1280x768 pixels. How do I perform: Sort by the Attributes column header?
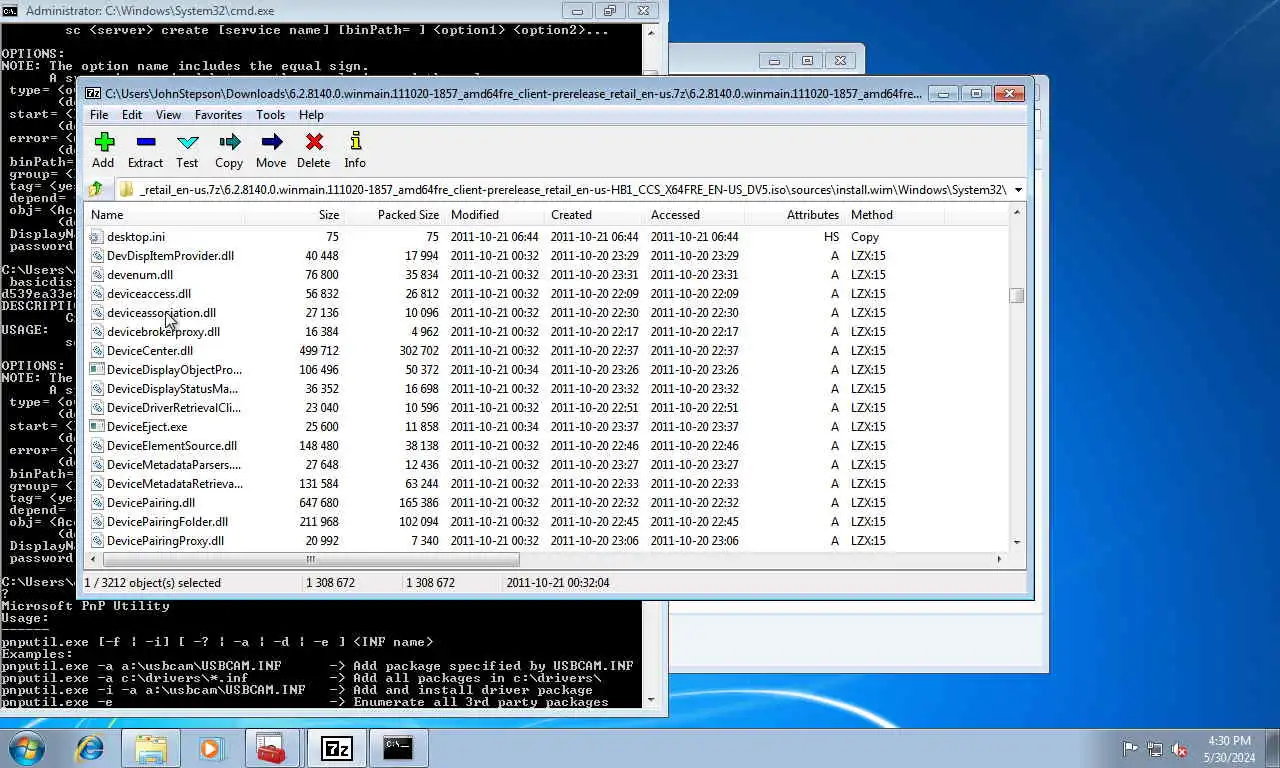795,215
